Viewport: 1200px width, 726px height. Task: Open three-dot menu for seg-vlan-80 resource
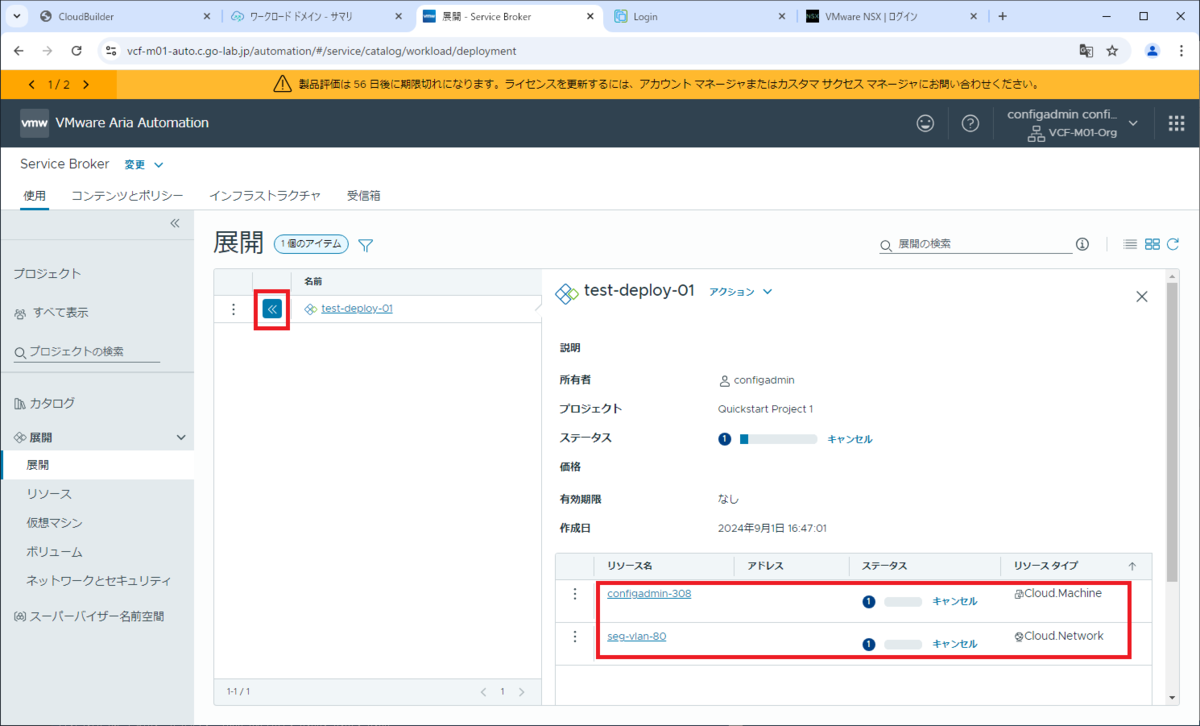pos(575,636)
